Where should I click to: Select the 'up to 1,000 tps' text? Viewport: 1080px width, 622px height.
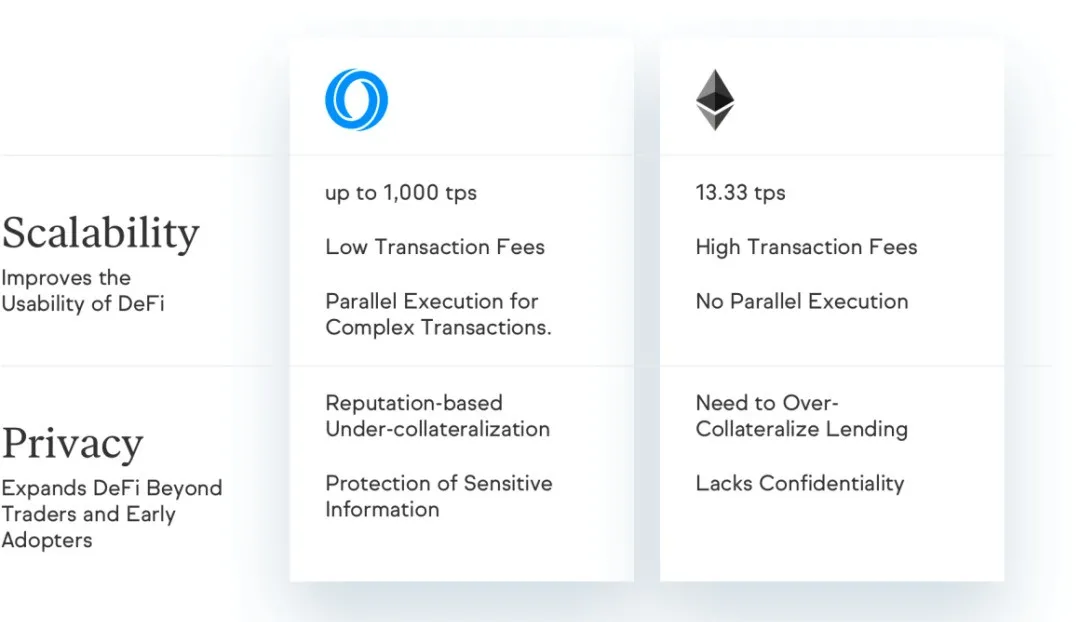coord(401,193)
